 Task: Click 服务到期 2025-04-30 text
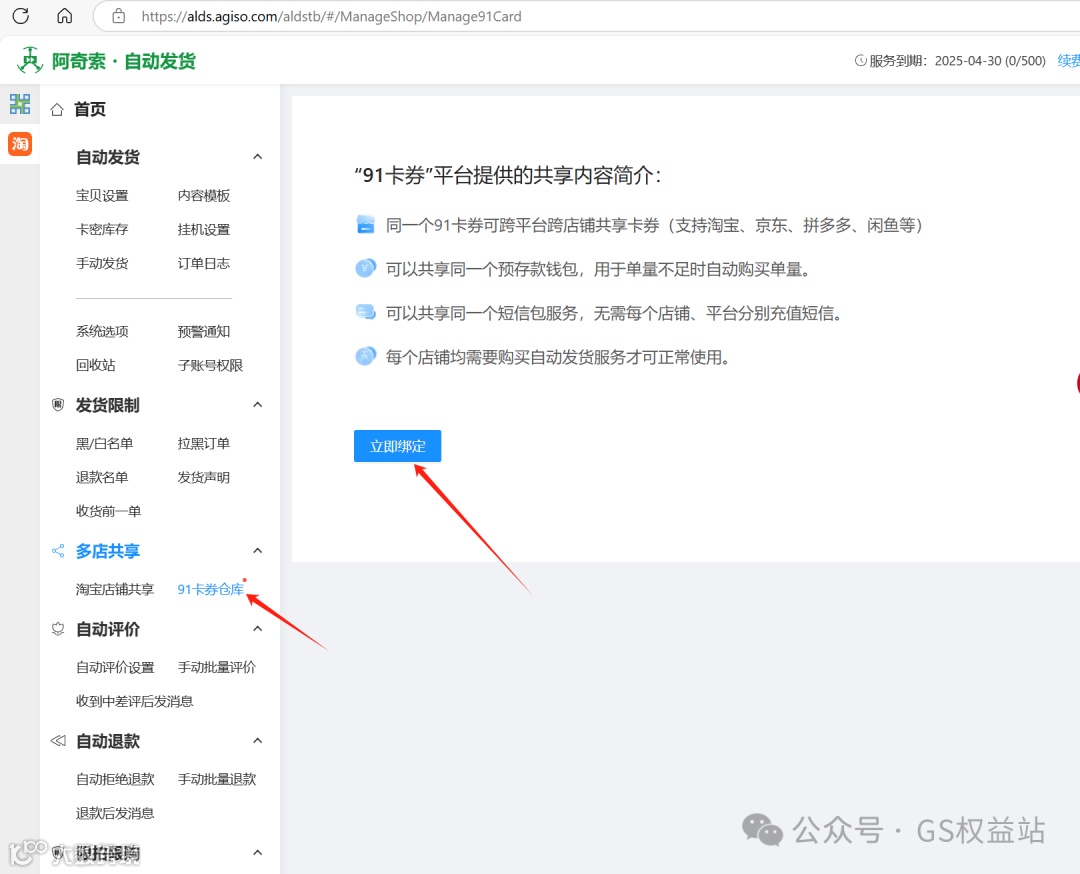coord(957,61)
